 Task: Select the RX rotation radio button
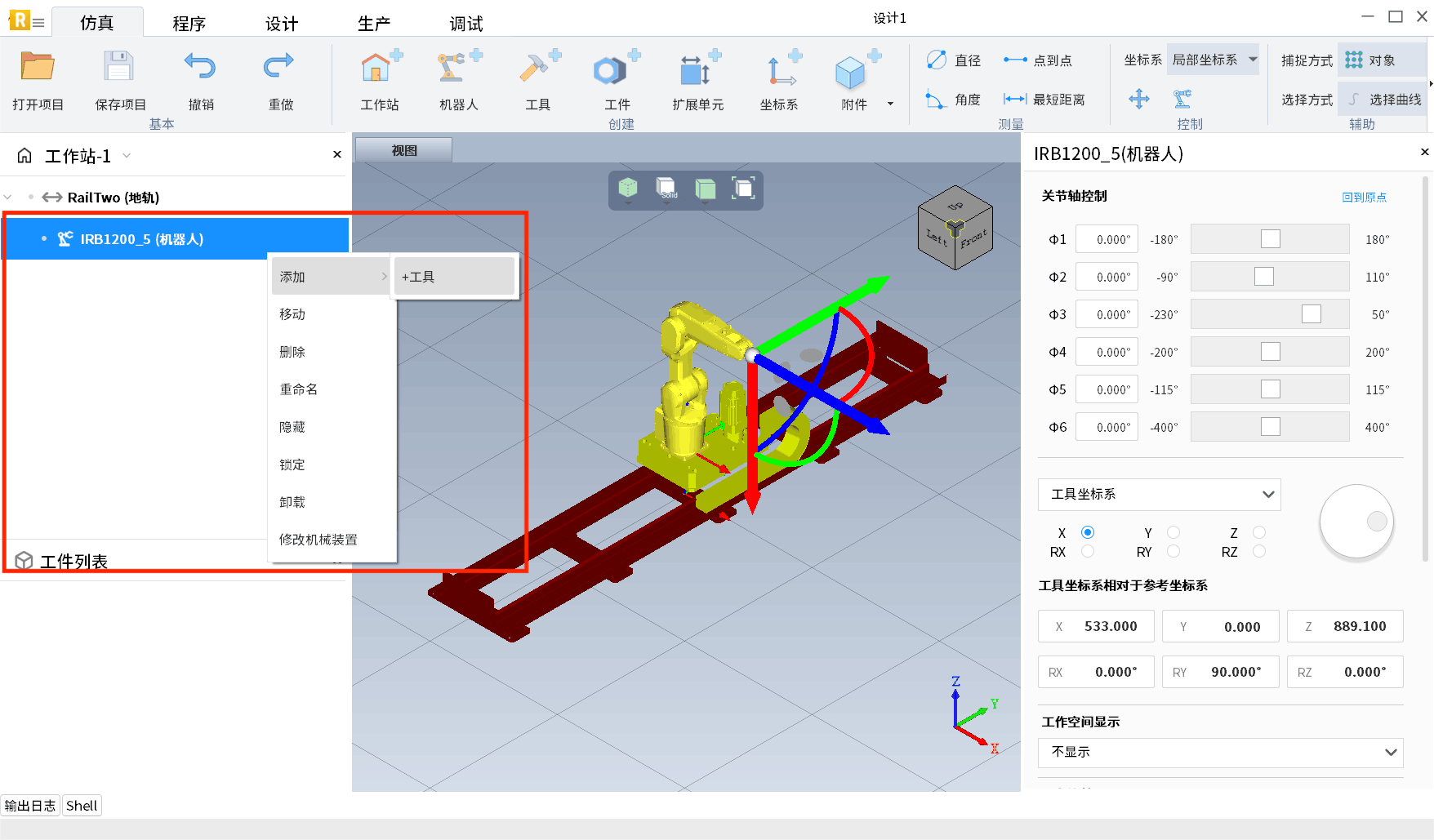[1088, 552]
